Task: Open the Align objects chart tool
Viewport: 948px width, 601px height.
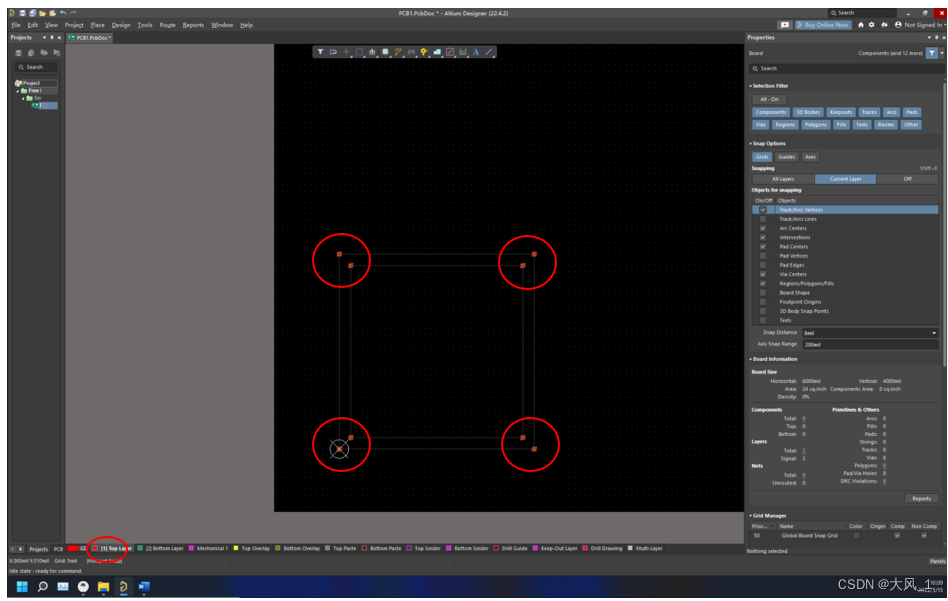Action: [x=372, y=52]
